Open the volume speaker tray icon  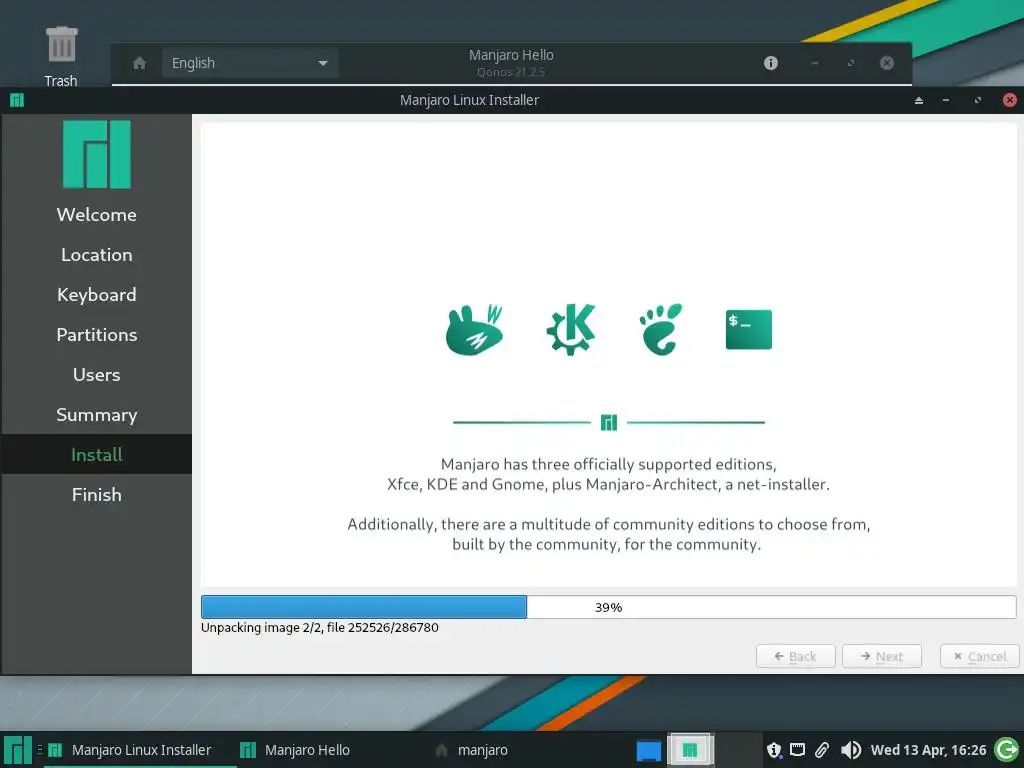(850, 750)
